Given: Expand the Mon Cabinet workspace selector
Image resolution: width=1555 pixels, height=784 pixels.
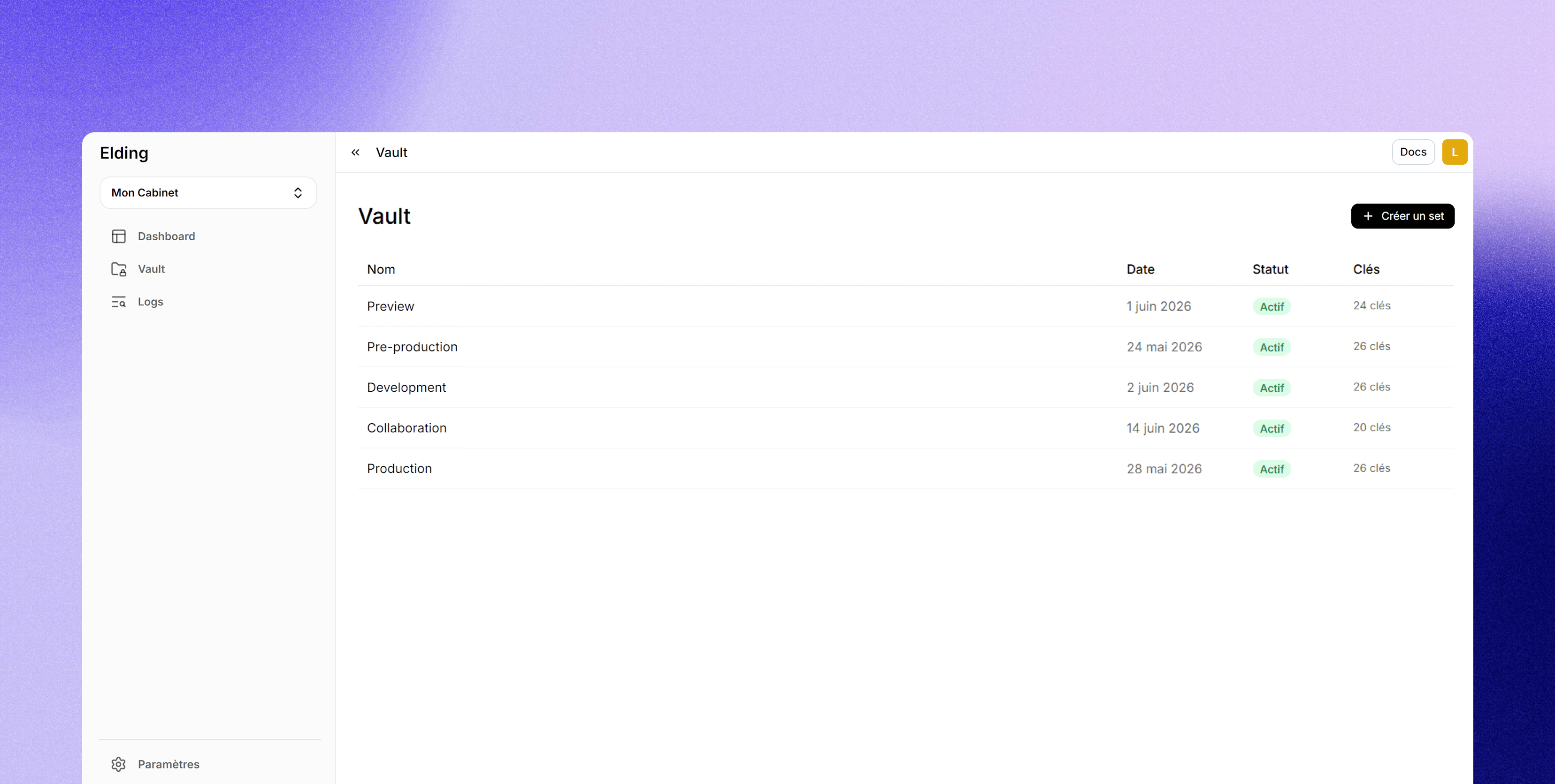Looking at the screenshot, I should (208, 192).
